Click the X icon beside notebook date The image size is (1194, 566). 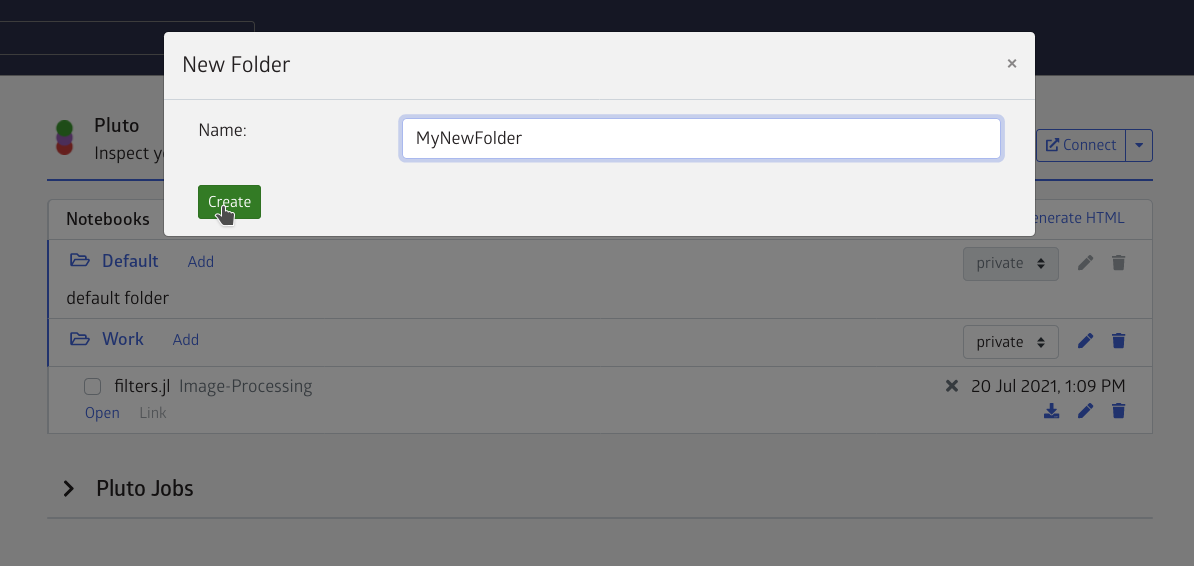tap(951, 386)
